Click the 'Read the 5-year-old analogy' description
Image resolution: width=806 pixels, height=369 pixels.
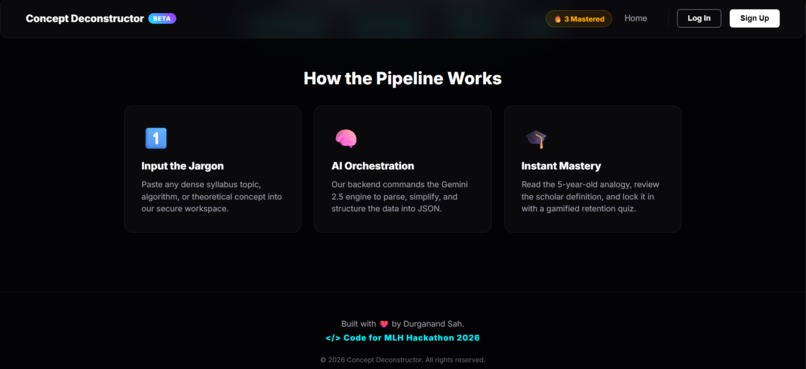coord(590,197)
